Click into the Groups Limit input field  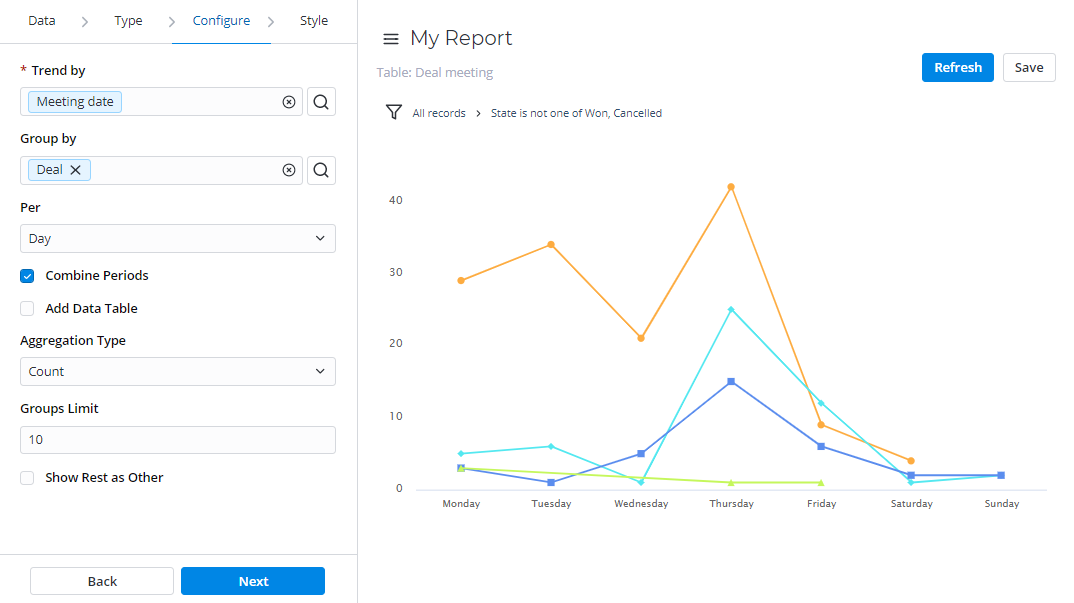177,440
